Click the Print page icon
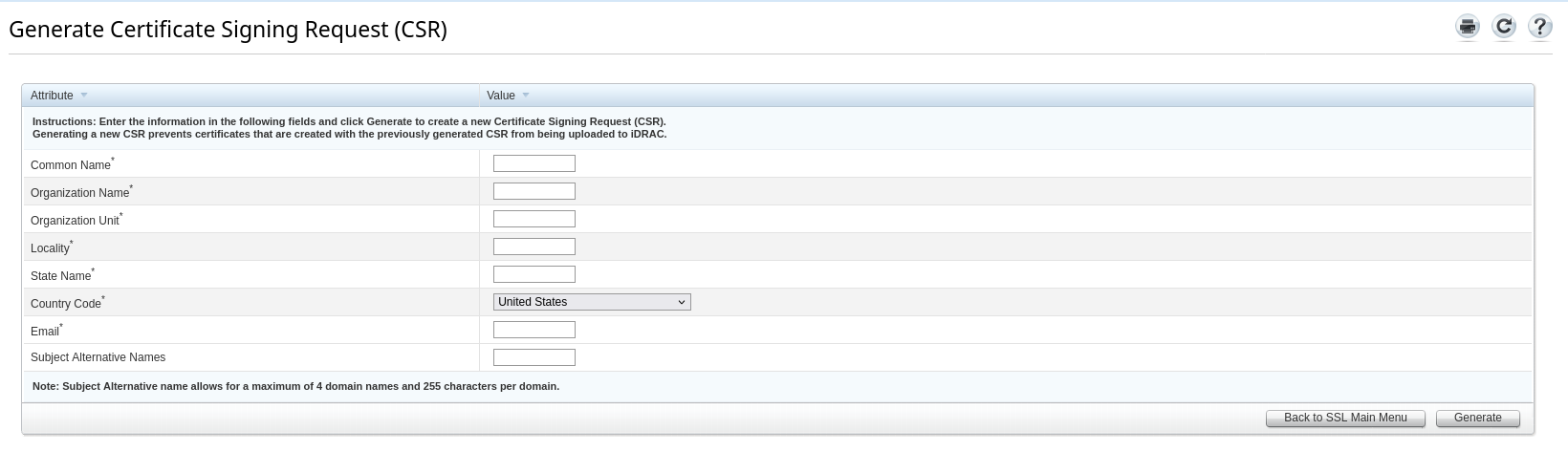 click(1468, 27)
